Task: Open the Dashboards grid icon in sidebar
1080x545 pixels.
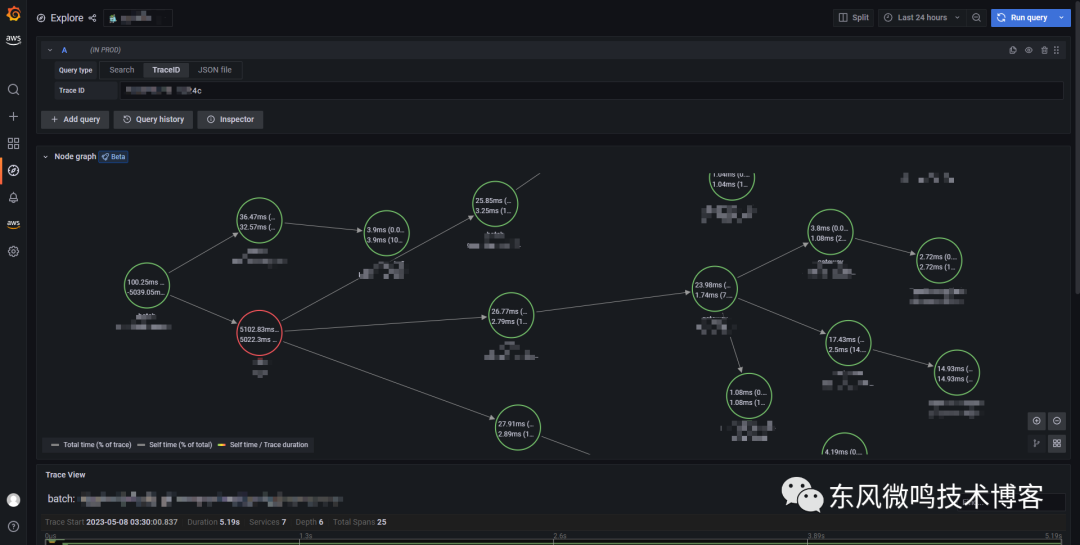Action: pyautogui.click(x=13, y=143)
